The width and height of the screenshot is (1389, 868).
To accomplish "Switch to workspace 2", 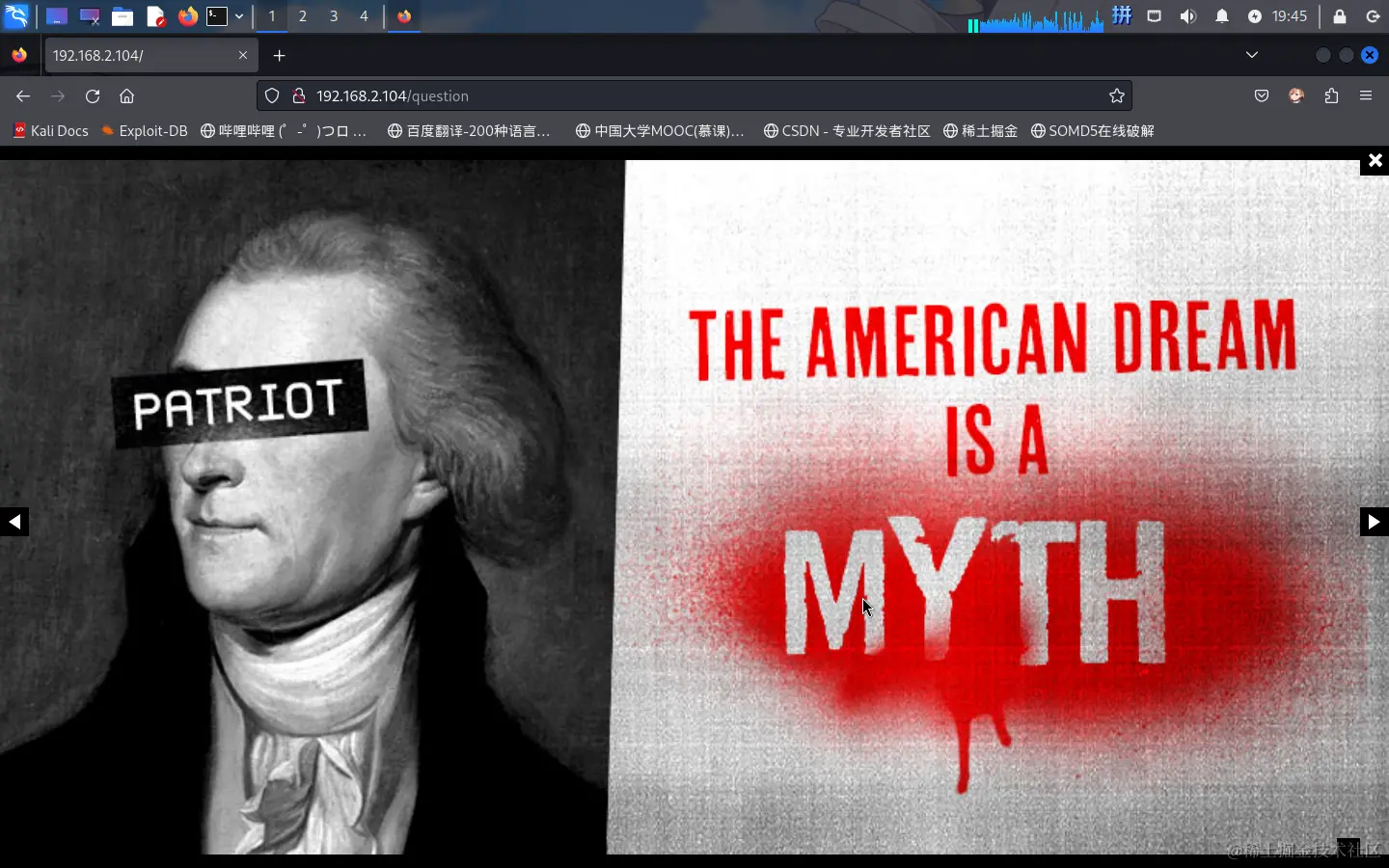I will point(303,16).
